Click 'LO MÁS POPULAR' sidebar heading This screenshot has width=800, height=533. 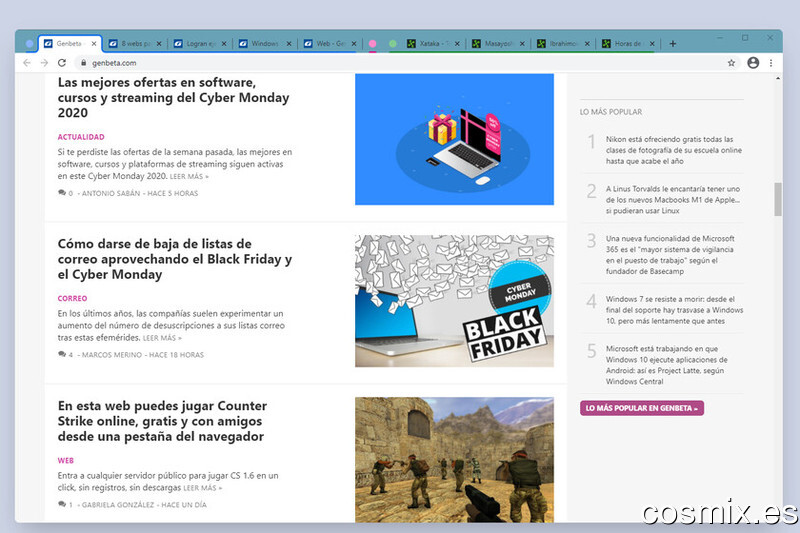tap(611, 112)
